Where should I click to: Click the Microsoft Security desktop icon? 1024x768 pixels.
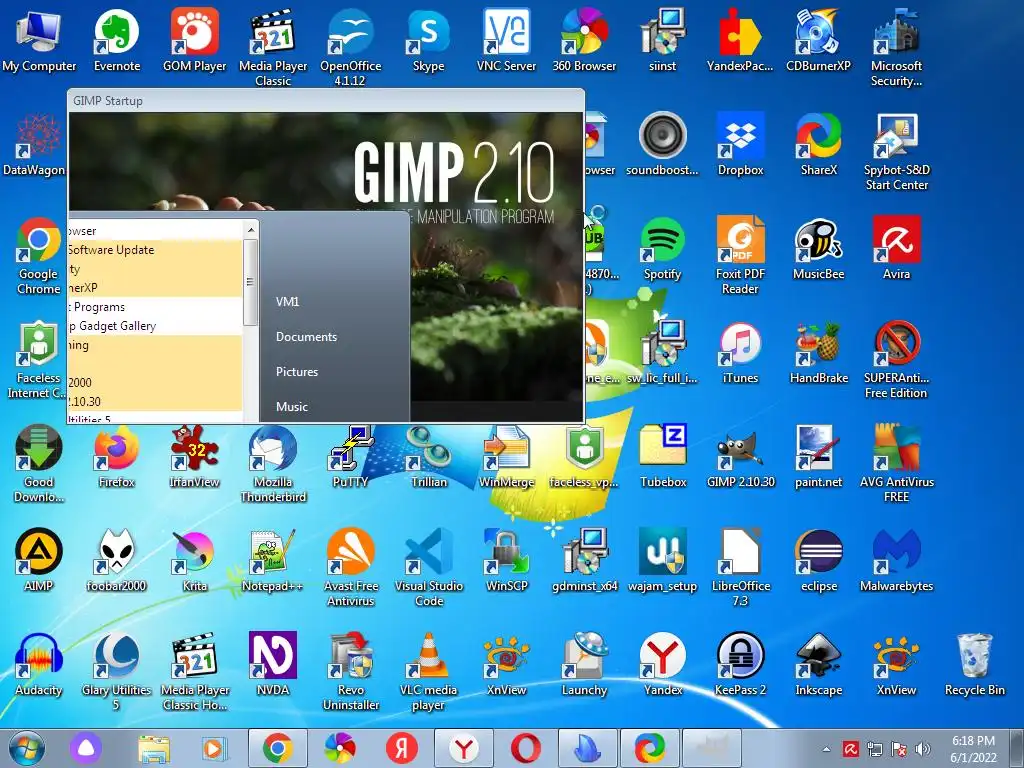(896, 47)
